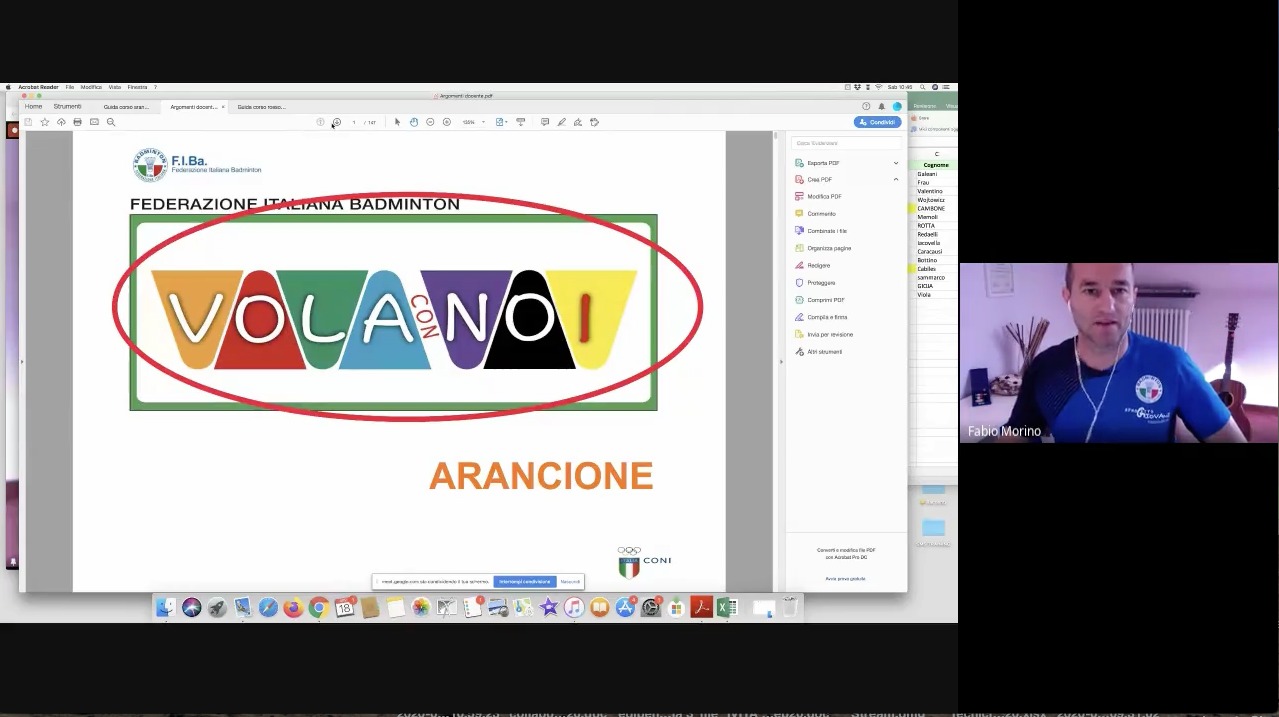Open the zoom level dropdown
The width and height of the screenshot is (1279, 717).
483,122
